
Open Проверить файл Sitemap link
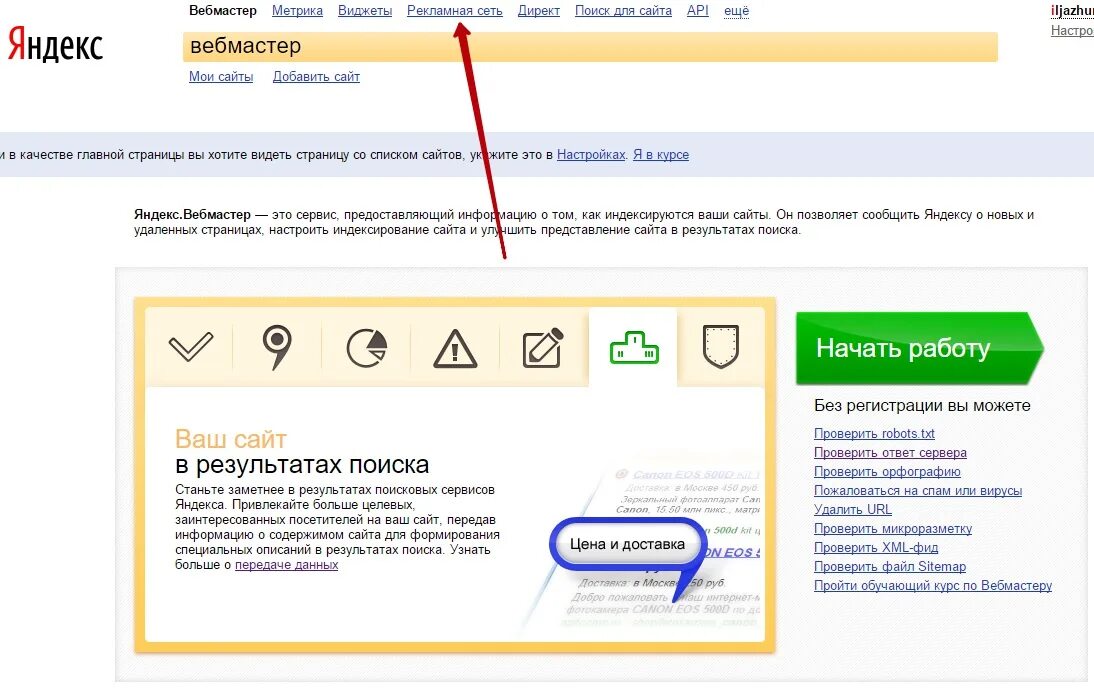point(890,567)
